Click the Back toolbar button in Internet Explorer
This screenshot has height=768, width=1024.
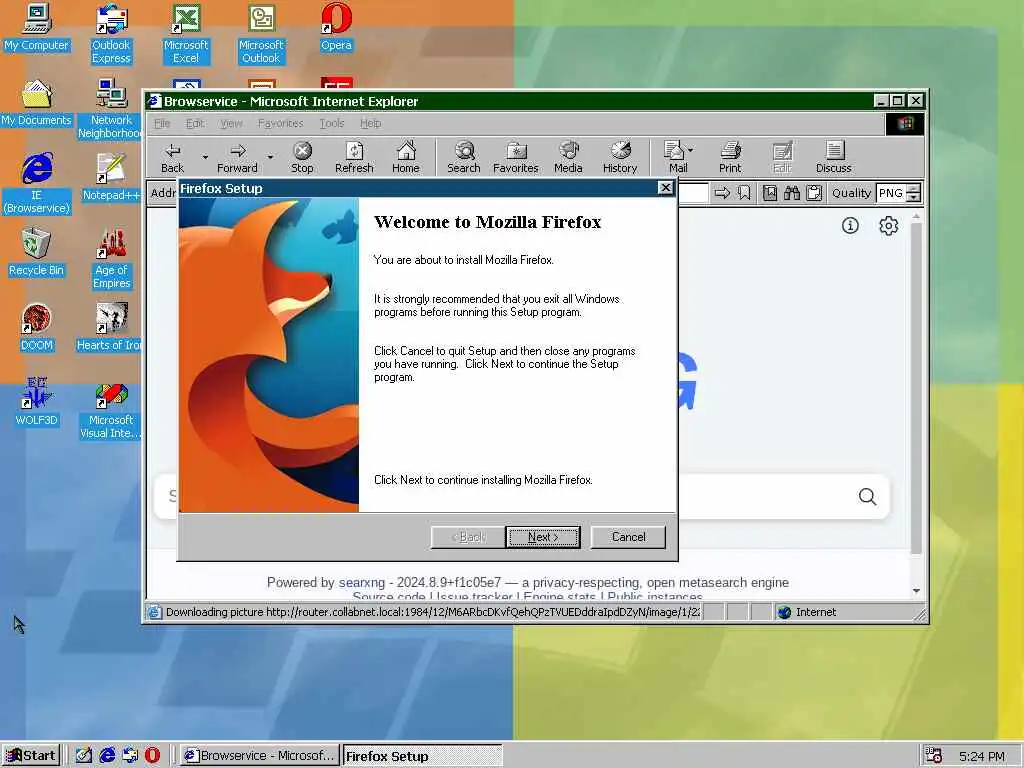coord(172,158)
